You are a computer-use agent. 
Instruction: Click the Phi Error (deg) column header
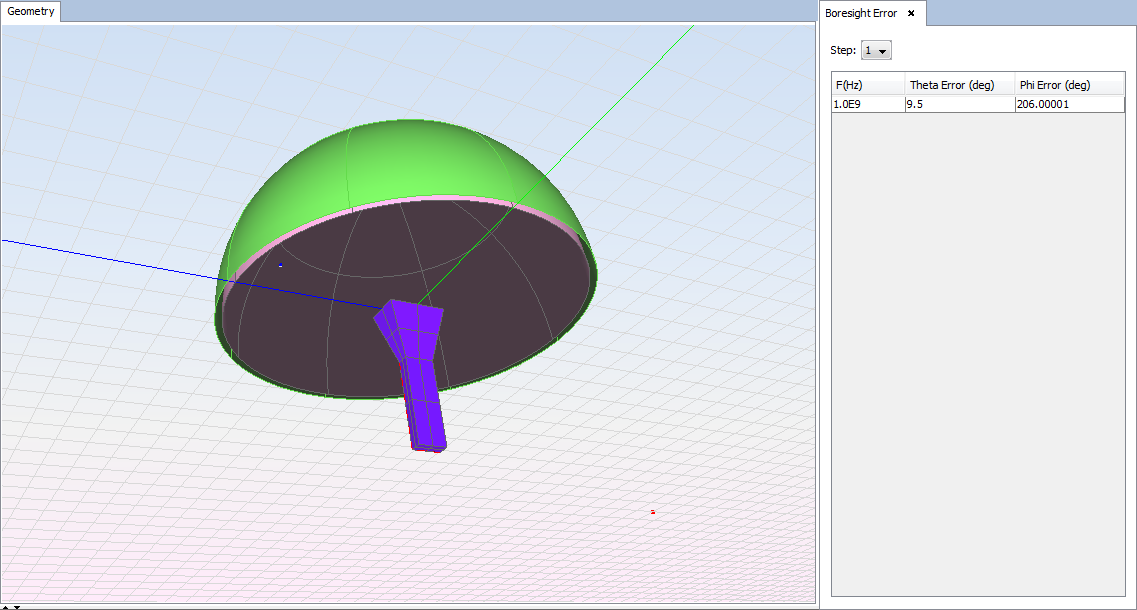(1068, 85)
